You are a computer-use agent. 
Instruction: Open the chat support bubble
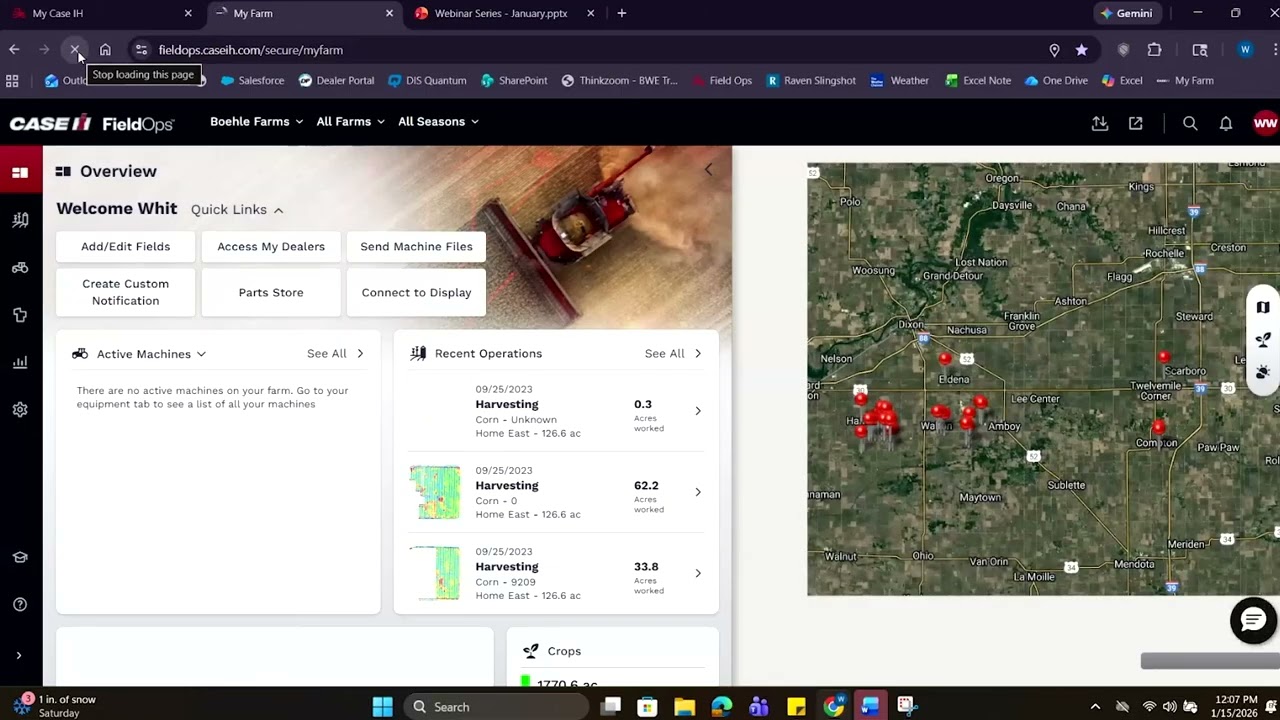[x=1253, y=621]
